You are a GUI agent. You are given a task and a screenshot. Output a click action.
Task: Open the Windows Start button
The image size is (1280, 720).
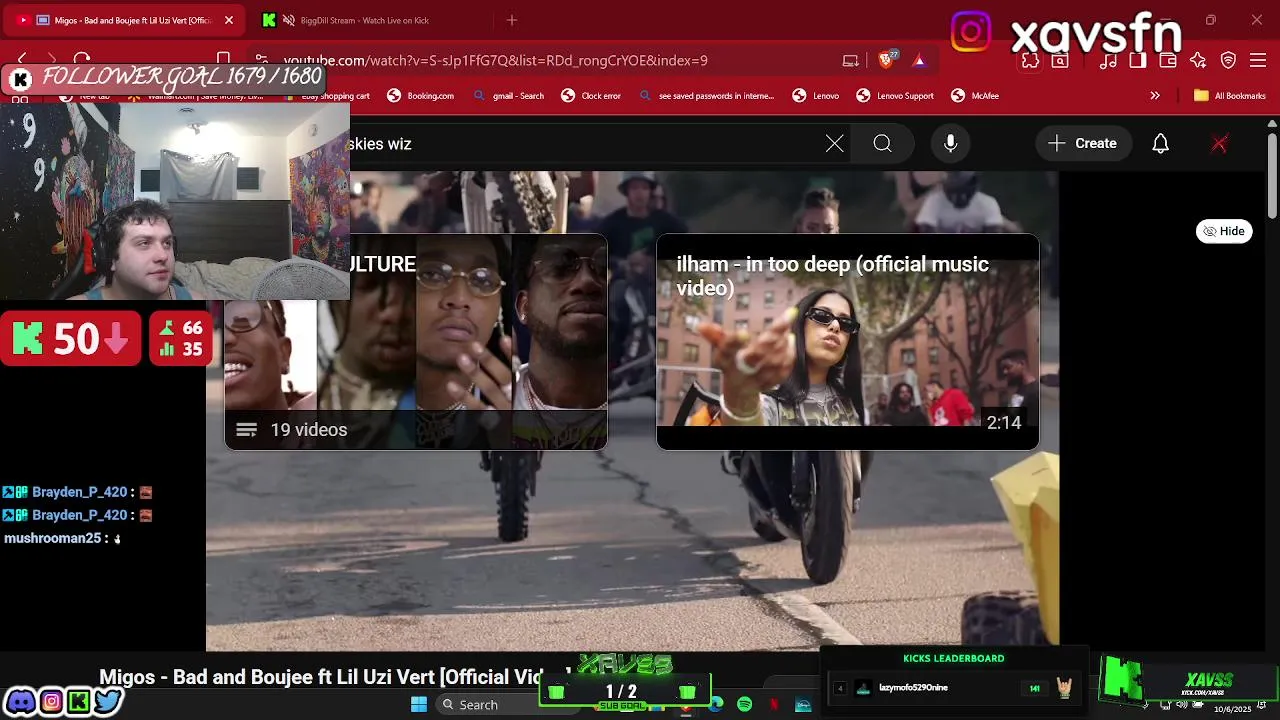[x=419, y=705]
